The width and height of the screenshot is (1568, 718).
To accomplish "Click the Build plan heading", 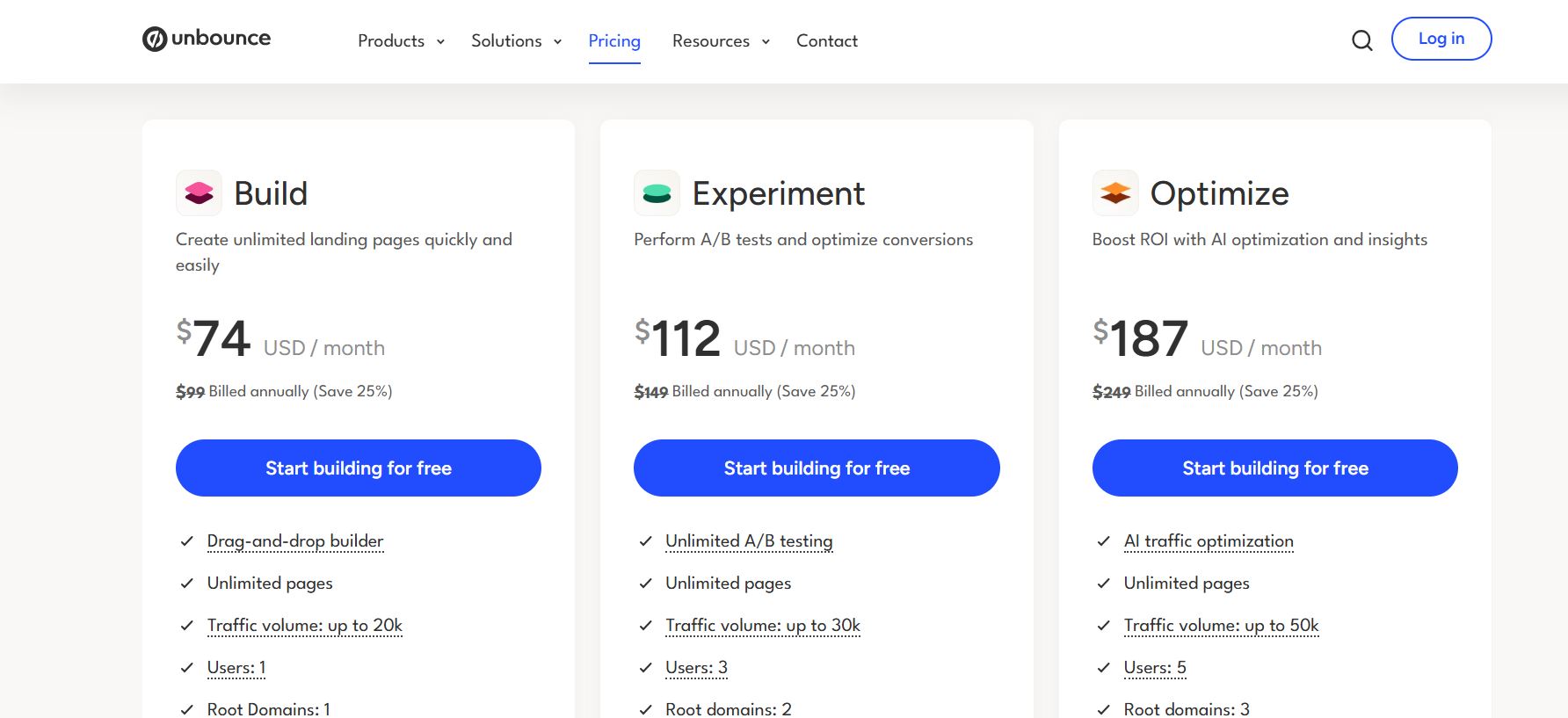I will (271, 193).
